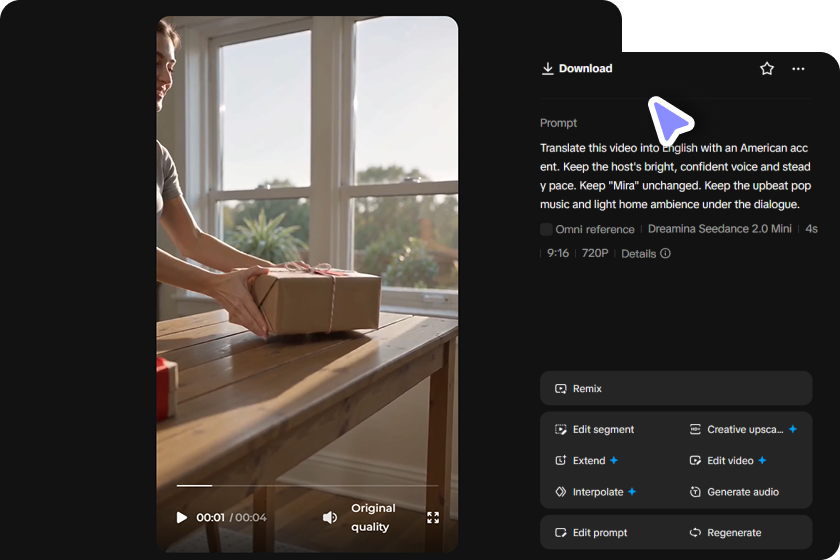The width and height of the screenshot is (840, 560).
Task: Mute the video with the speaker icon
Action: tap(329, 517)
